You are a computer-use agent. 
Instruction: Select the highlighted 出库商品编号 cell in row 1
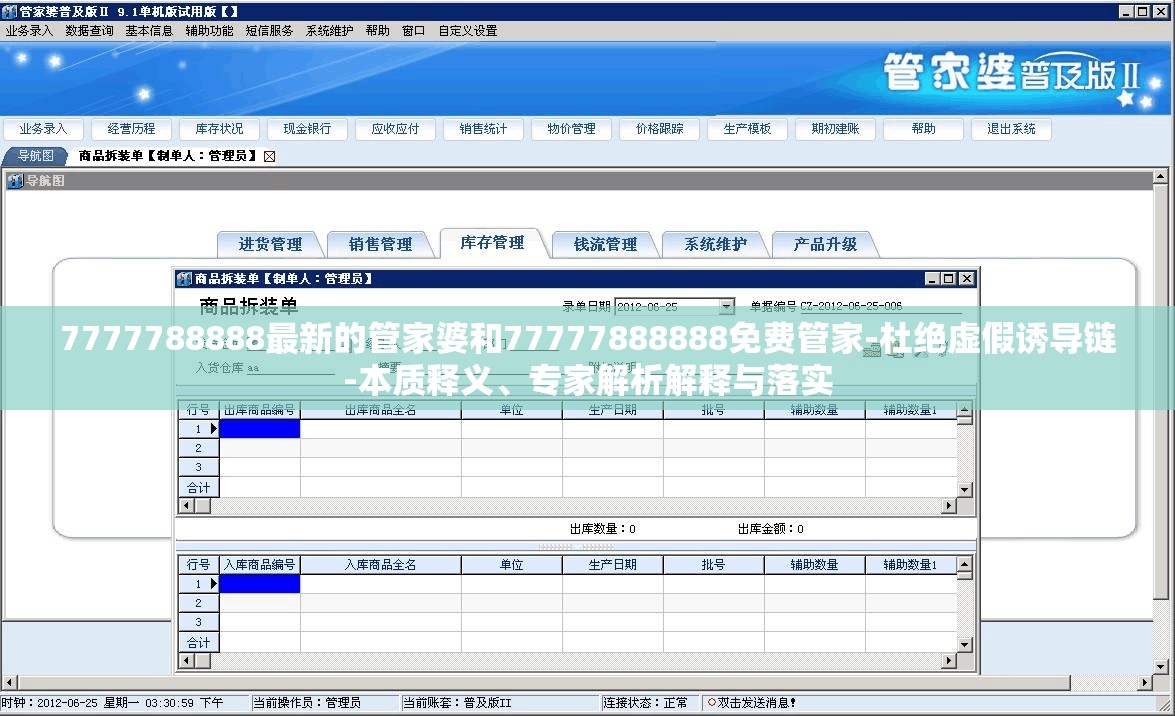[259, 429]
